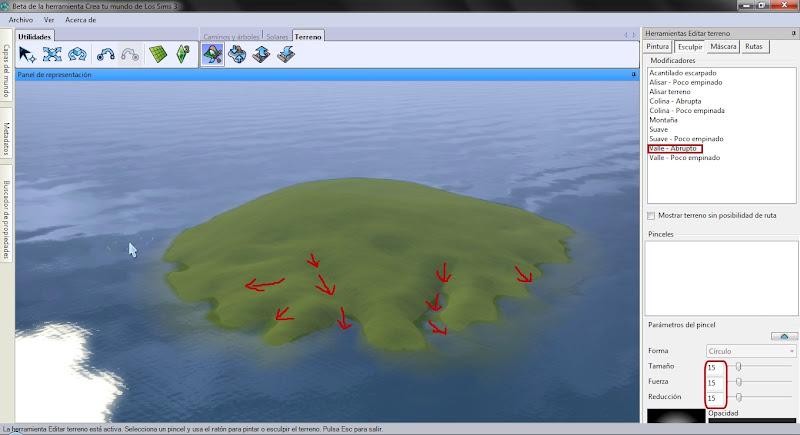Adjust the Reducción slider handle
The height and width of the screenshot is (435, 800).
[738, 397]
